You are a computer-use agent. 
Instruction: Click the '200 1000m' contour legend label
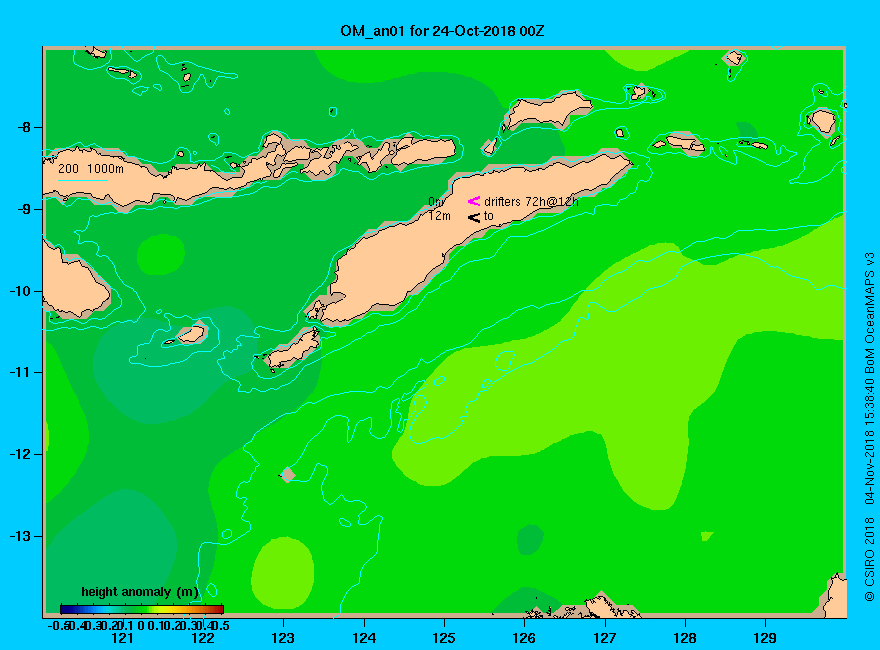coord(91,168)
